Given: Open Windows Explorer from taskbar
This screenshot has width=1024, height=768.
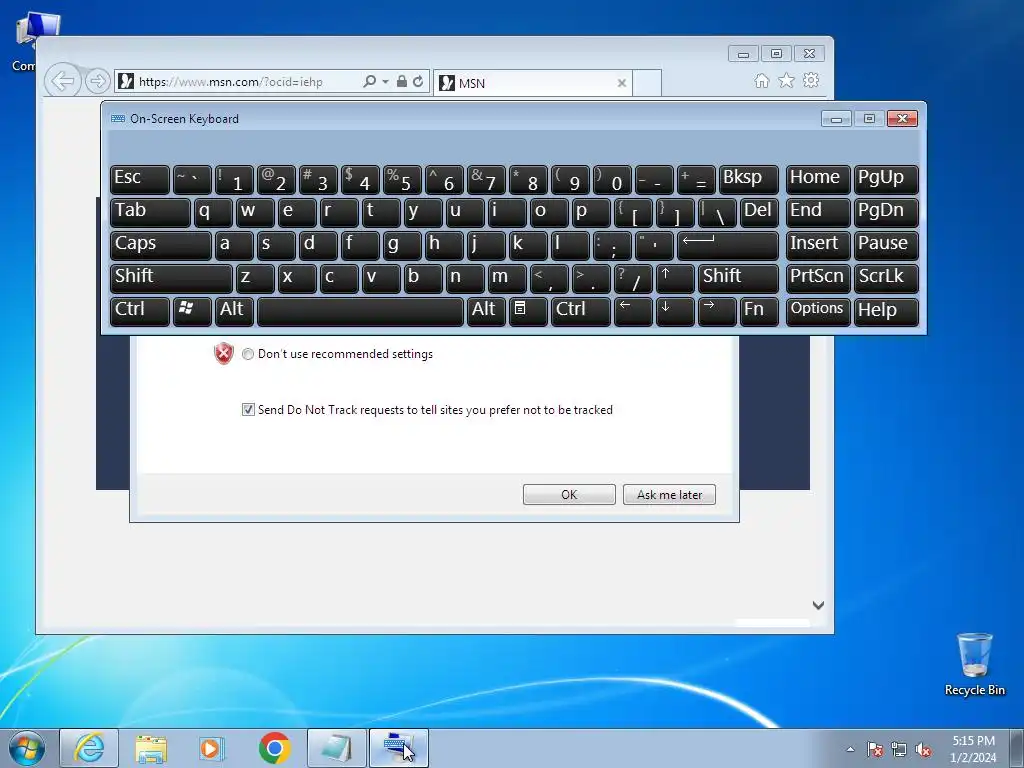Looking at the screenshot, I should pos(151,748).
